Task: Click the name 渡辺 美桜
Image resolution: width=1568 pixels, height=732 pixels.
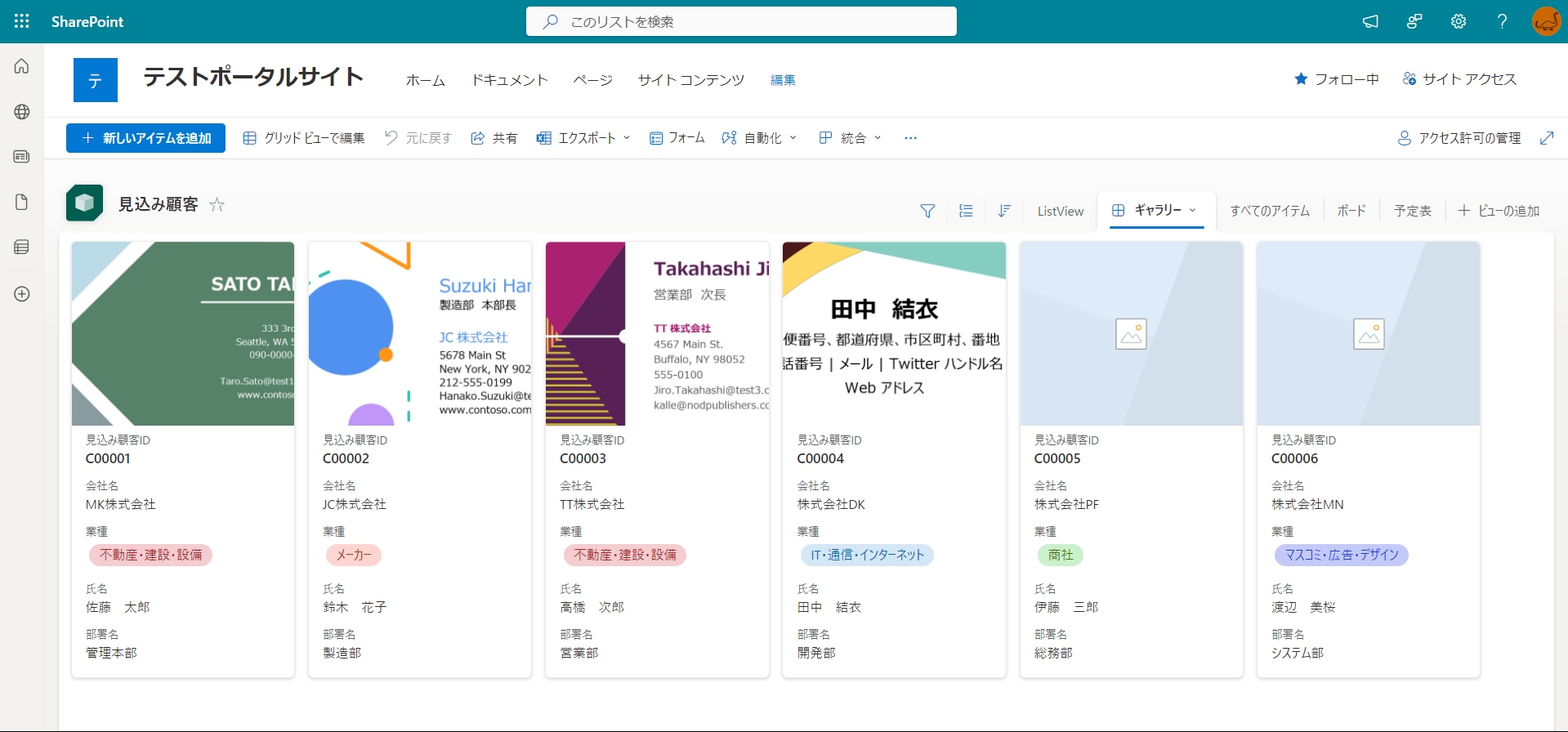Action: [x=1303, y=607]
